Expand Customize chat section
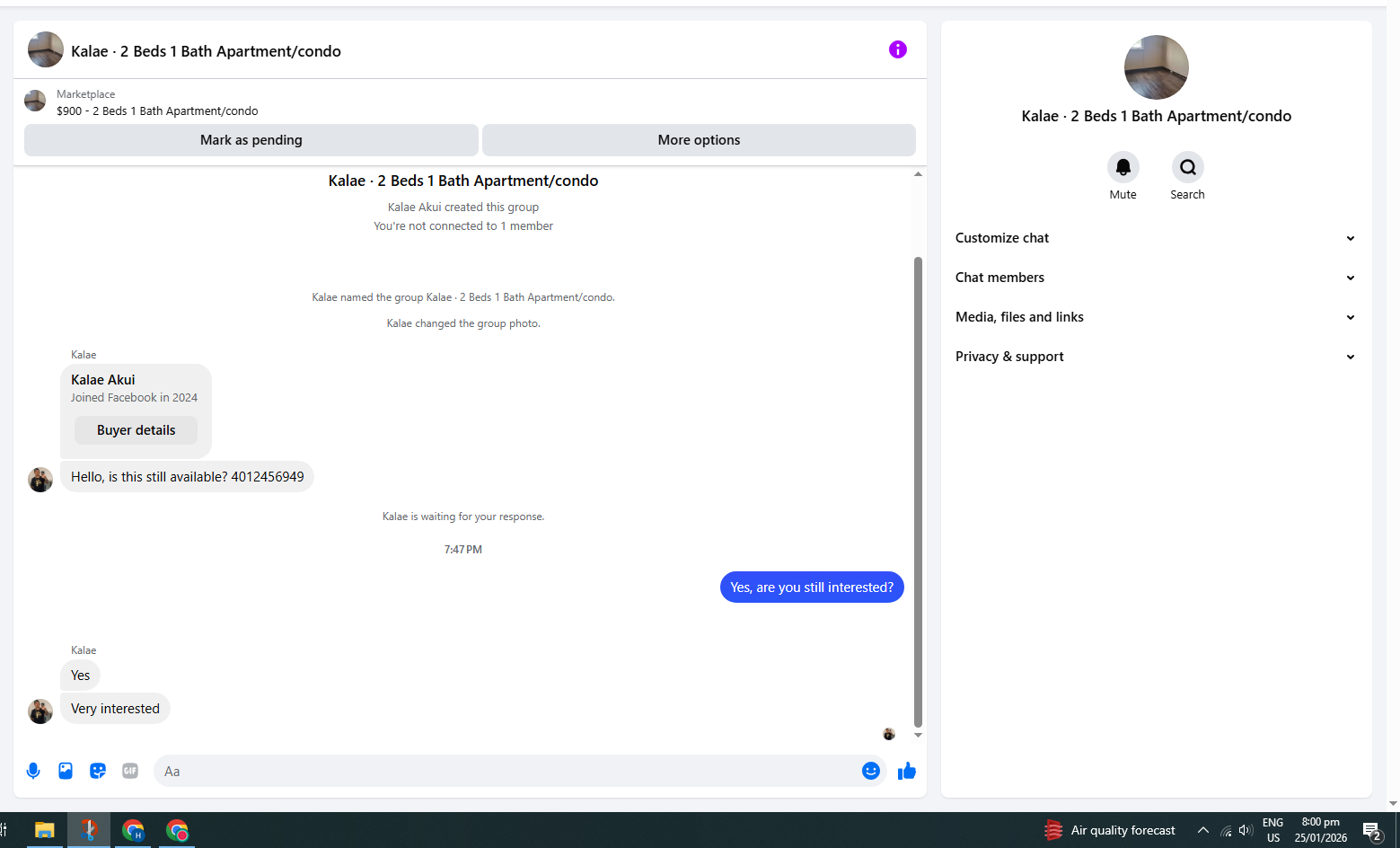1400x848 pixels. 1156,238
